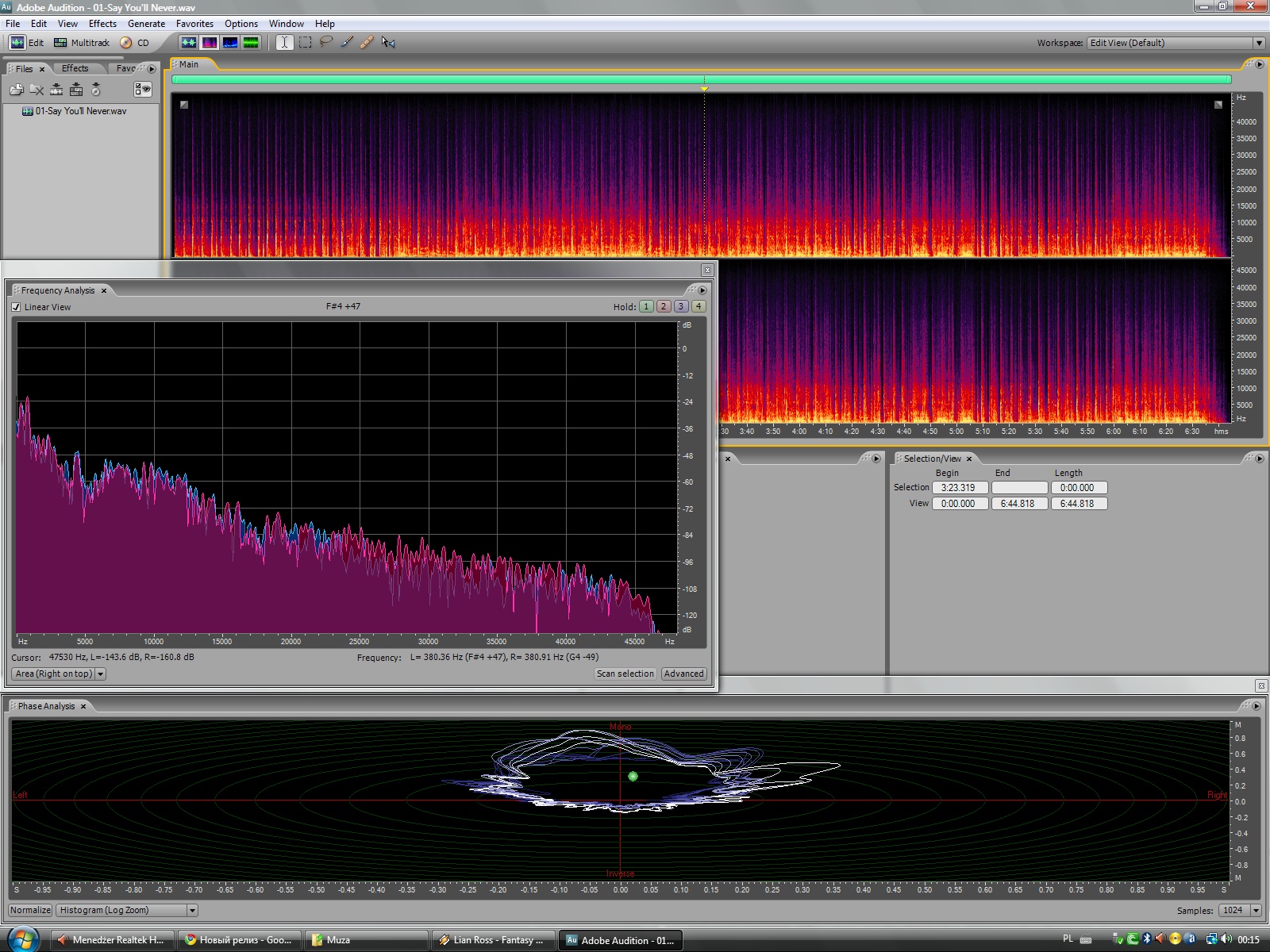Switch to the Effects panel tab
Viewport: 1270px width, 952px height.
coord(75,69)
